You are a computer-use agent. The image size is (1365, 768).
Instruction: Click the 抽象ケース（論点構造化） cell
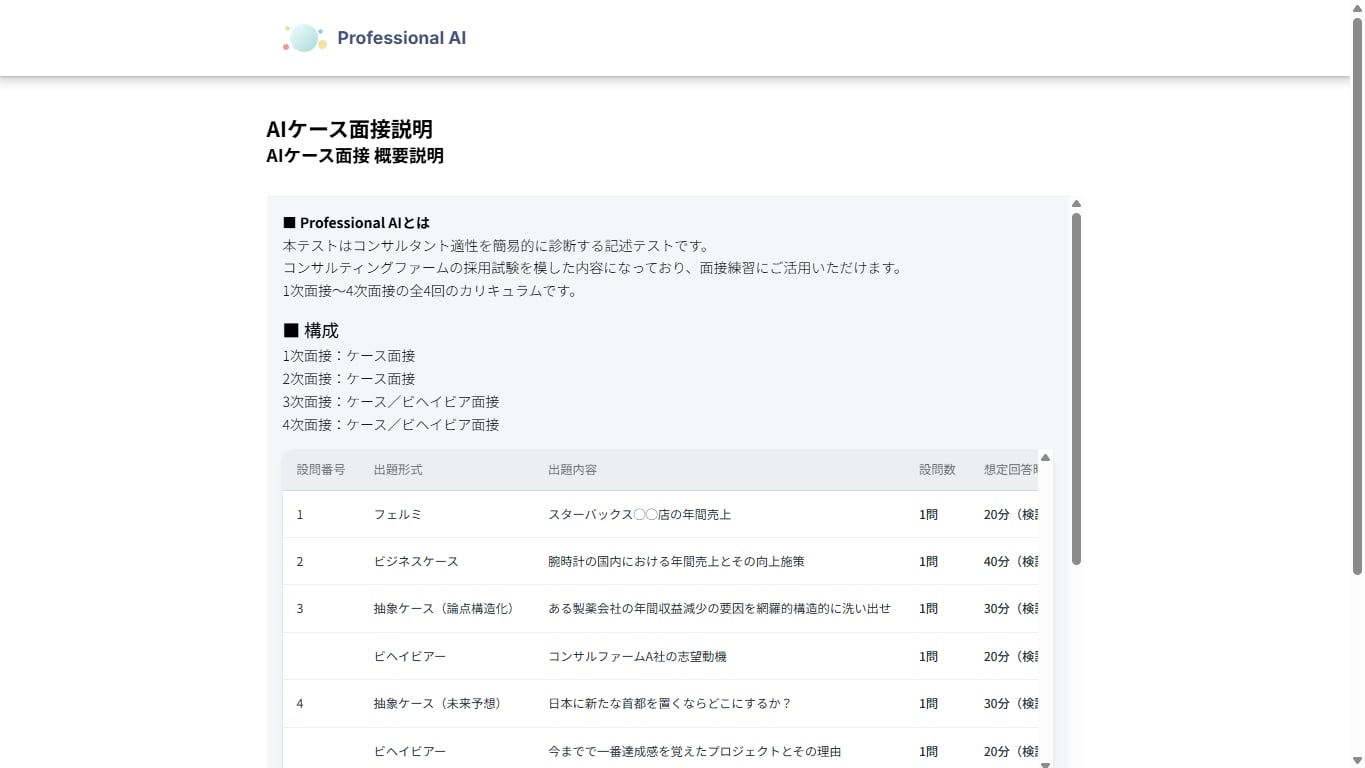pos(443,609)
